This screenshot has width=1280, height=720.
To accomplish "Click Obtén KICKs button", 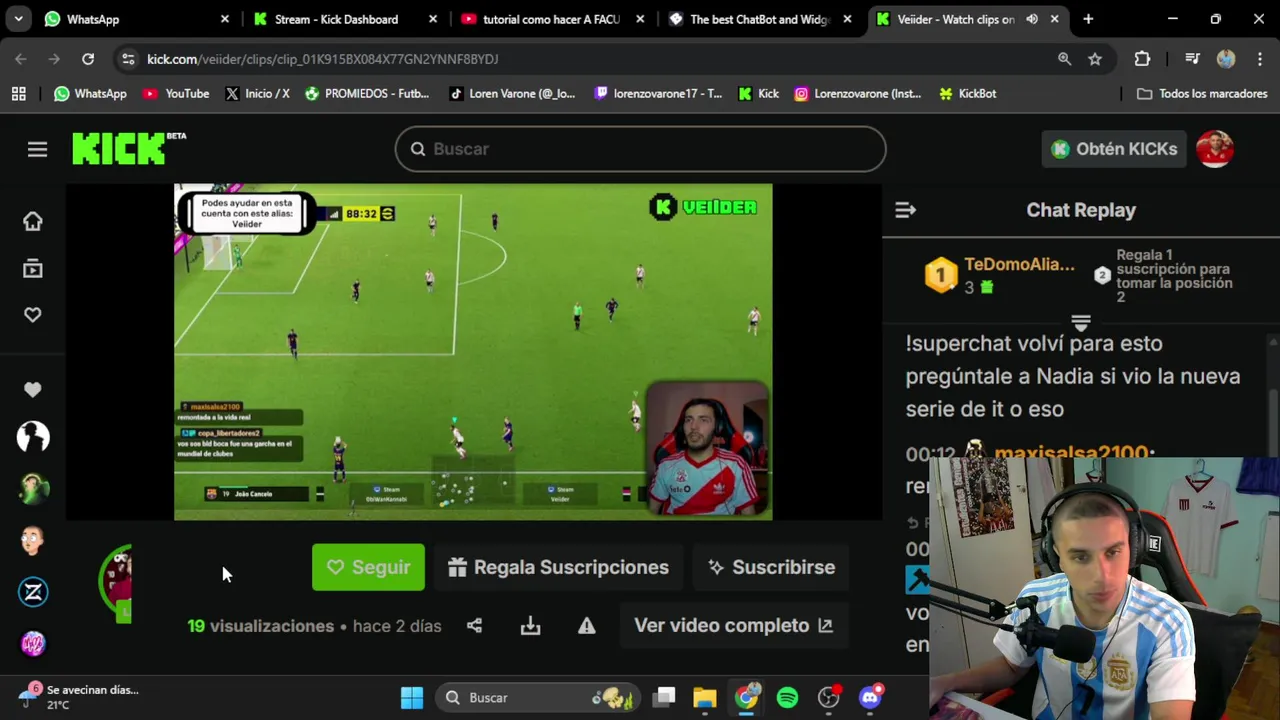I will pyautogui.click(x=1114, y=149).
